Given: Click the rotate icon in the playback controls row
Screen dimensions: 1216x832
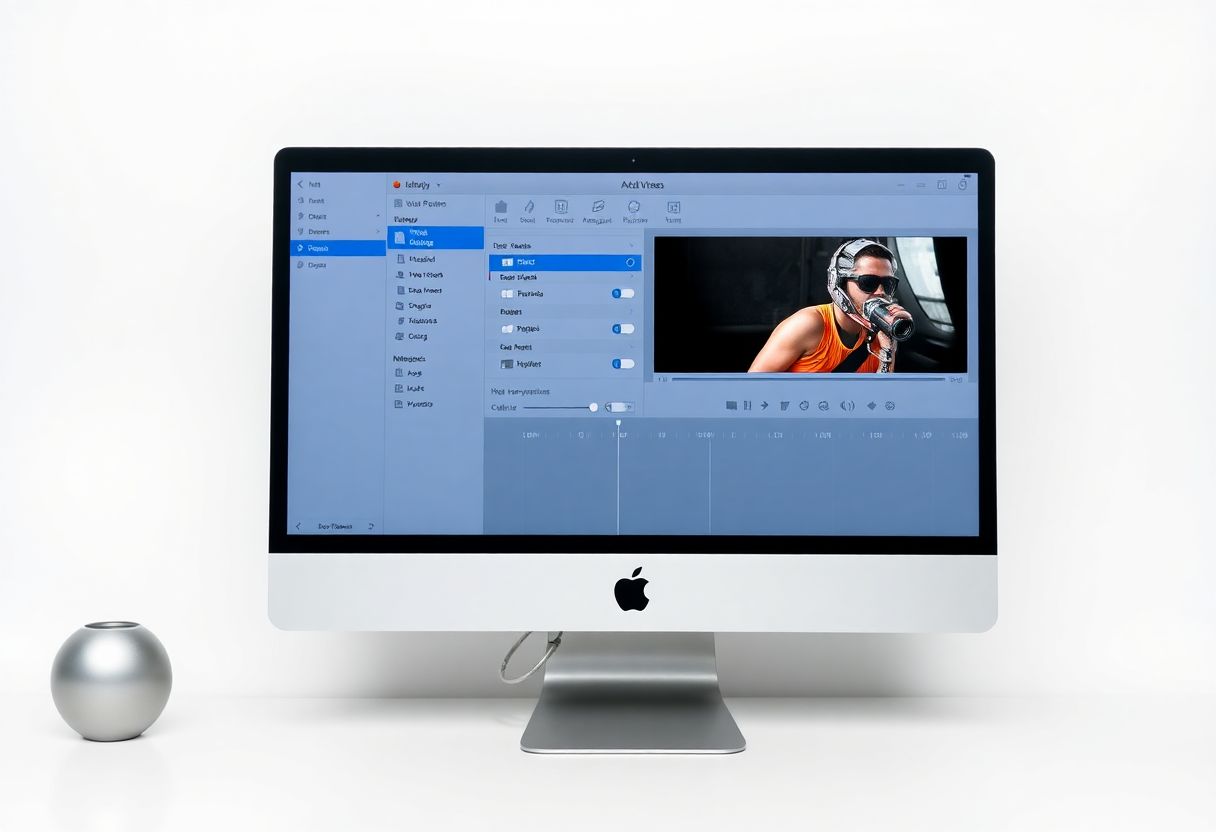Looking at the screenshot, I should 805,405.
